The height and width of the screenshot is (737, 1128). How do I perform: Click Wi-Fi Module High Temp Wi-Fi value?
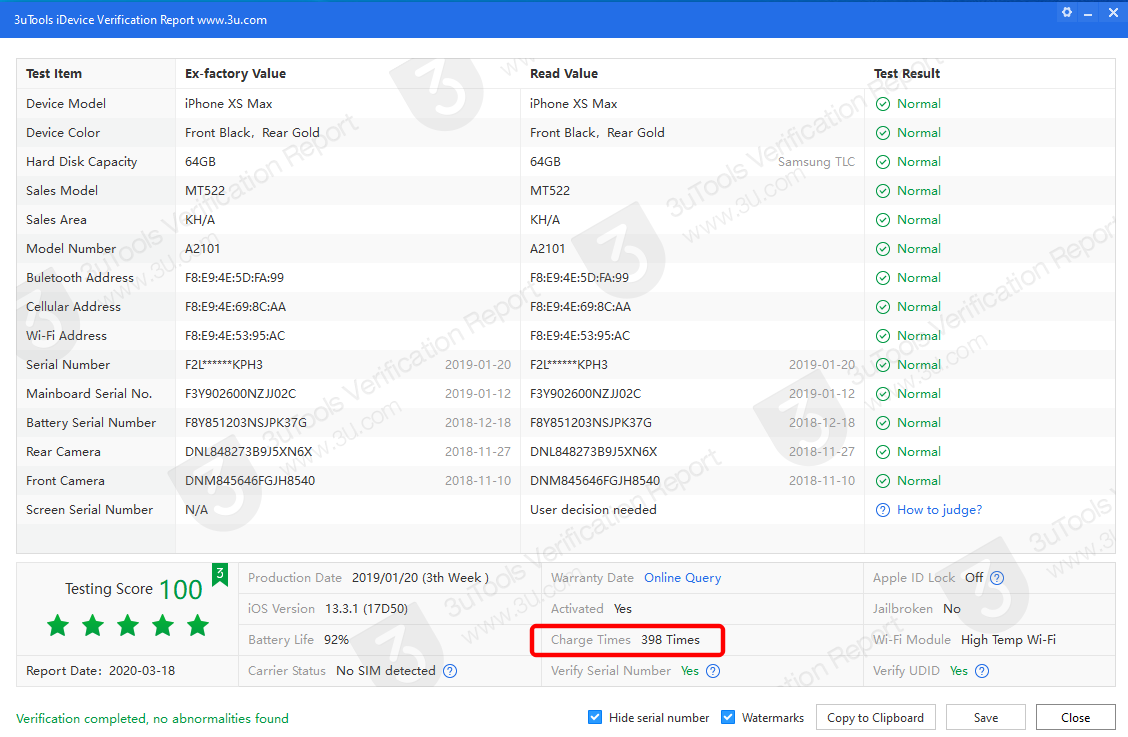(1009, 640)
